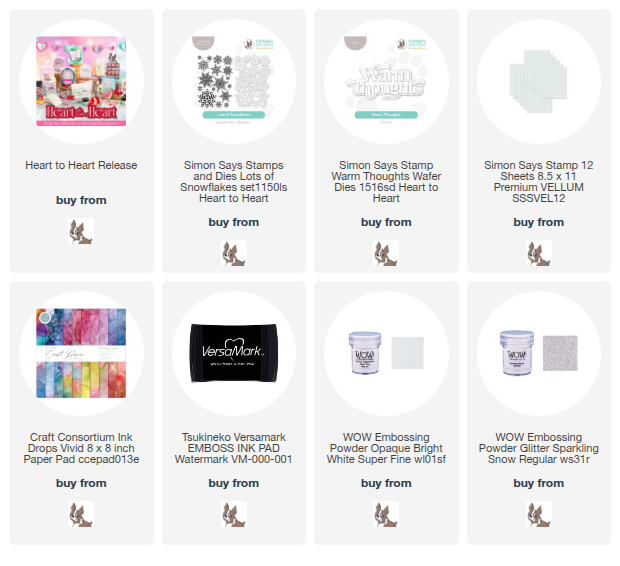620x566 pixels.
Task: Open the vellum sheets product image
Action: click(539, 81)
